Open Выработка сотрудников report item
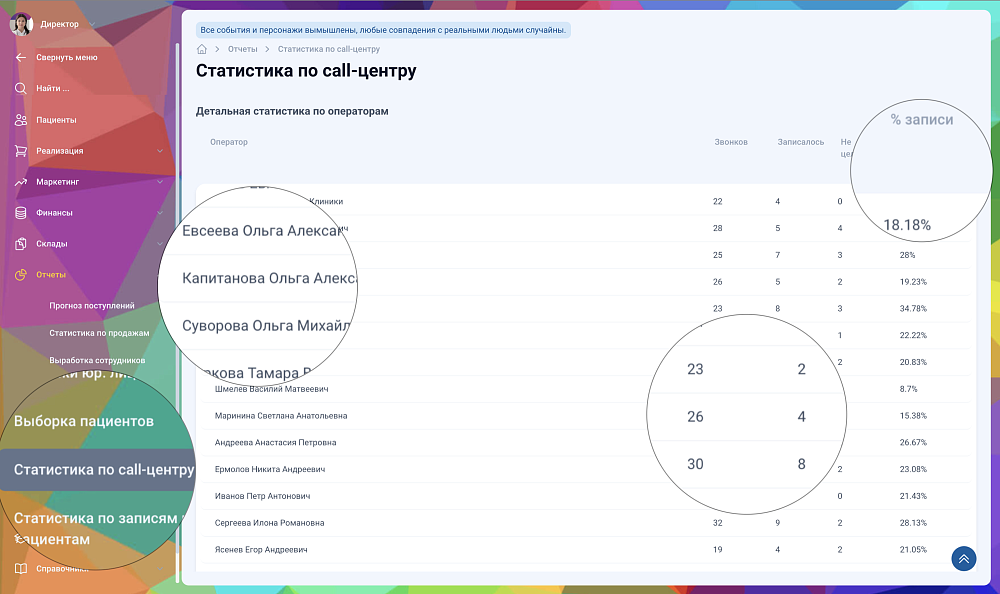 pos(97,360)
